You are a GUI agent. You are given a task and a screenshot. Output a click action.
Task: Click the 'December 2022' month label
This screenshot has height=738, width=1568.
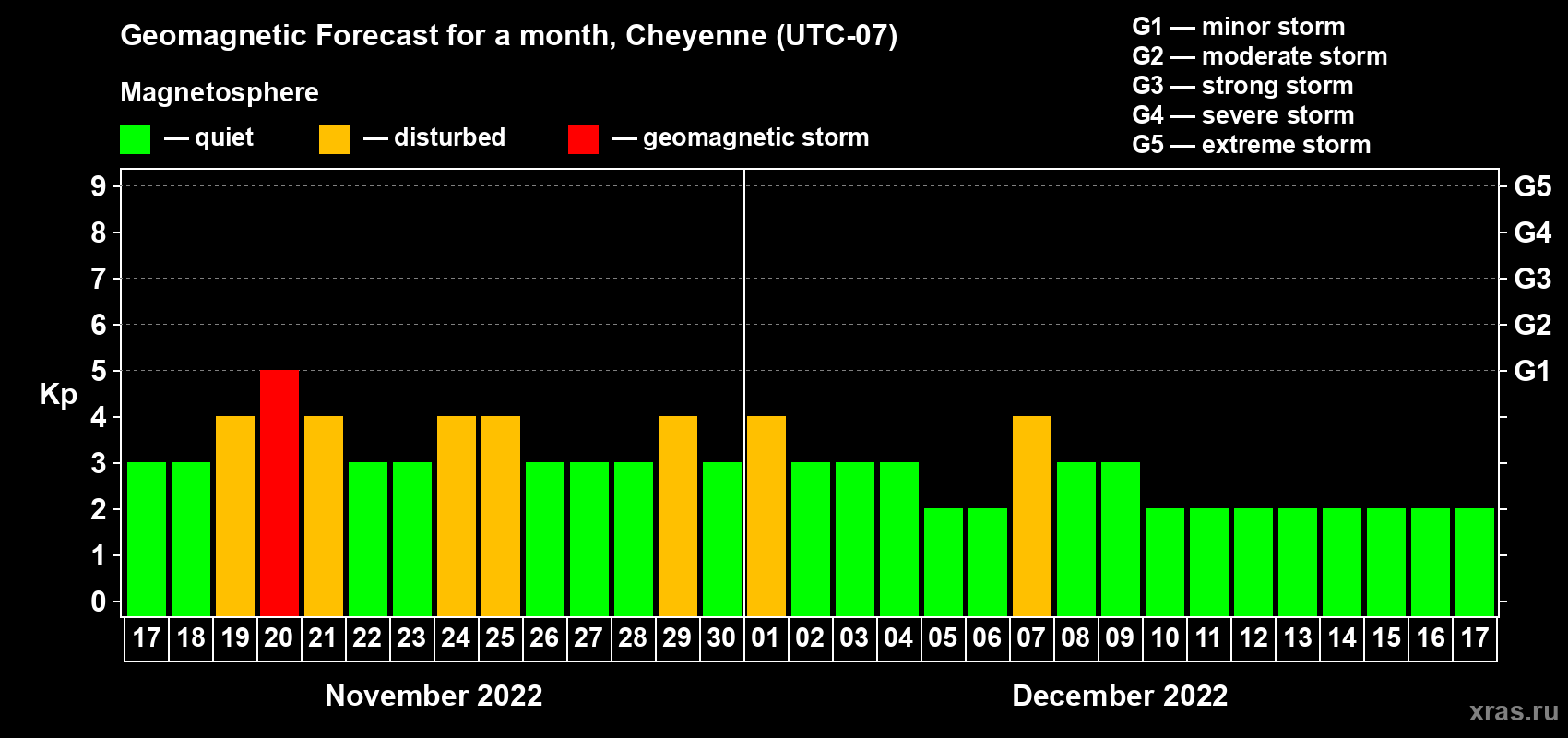1120,696
